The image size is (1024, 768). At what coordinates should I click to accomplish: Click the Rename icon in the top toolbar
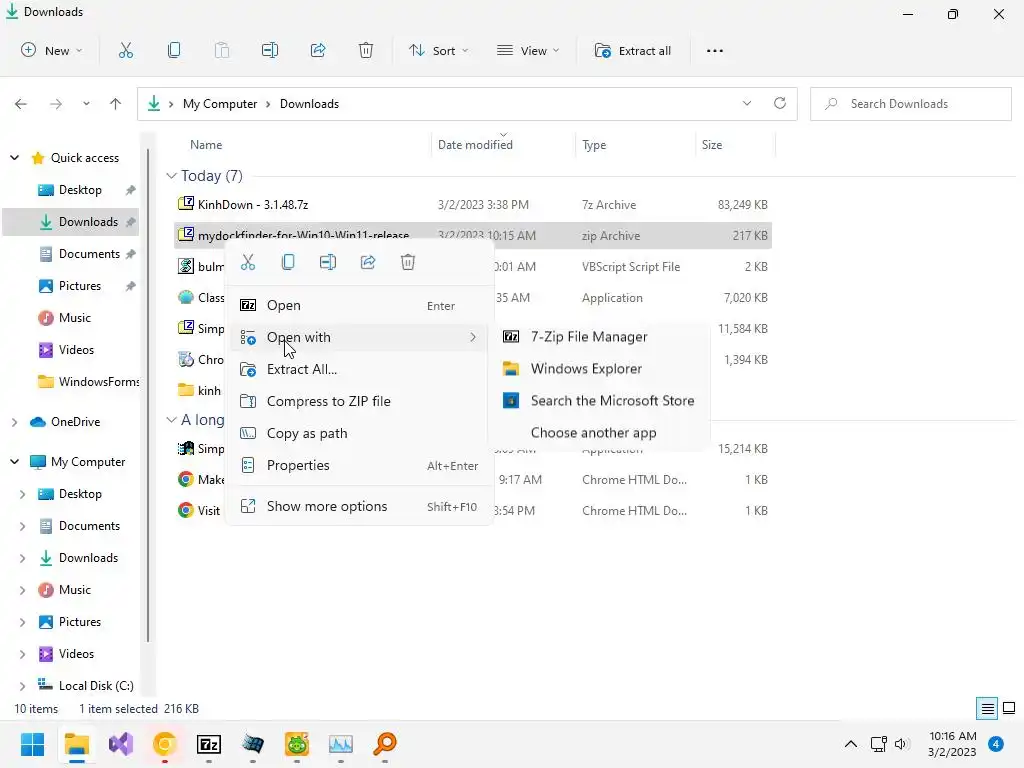click(270, 50)
